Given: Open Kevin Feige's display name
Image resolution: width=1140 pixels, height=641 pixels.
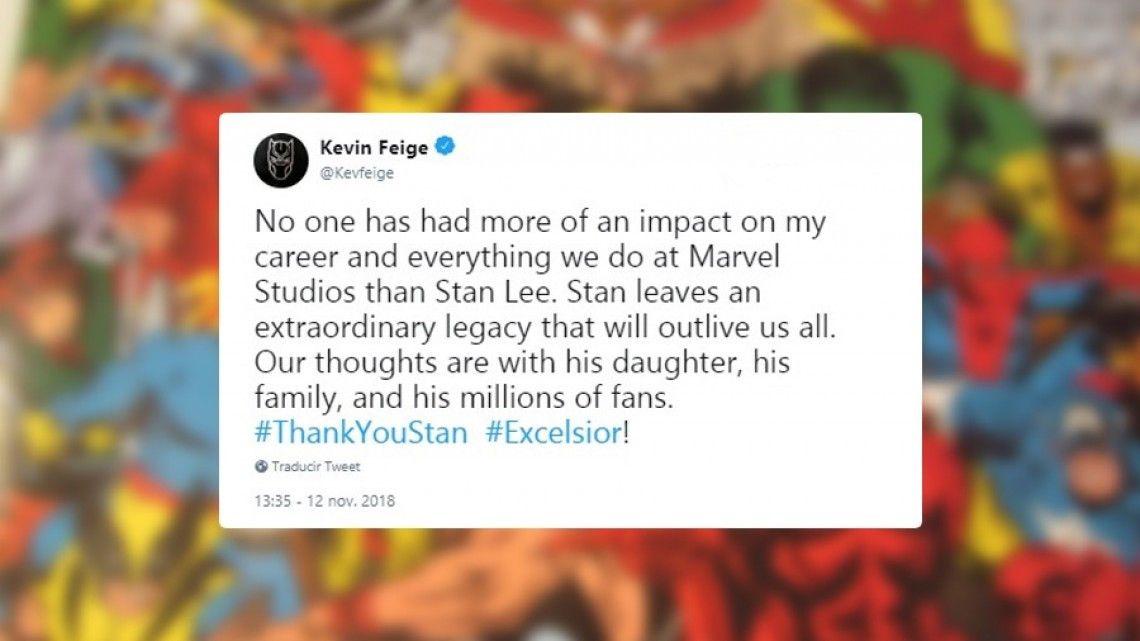Looking at the screenshot, I should point(375,146).
